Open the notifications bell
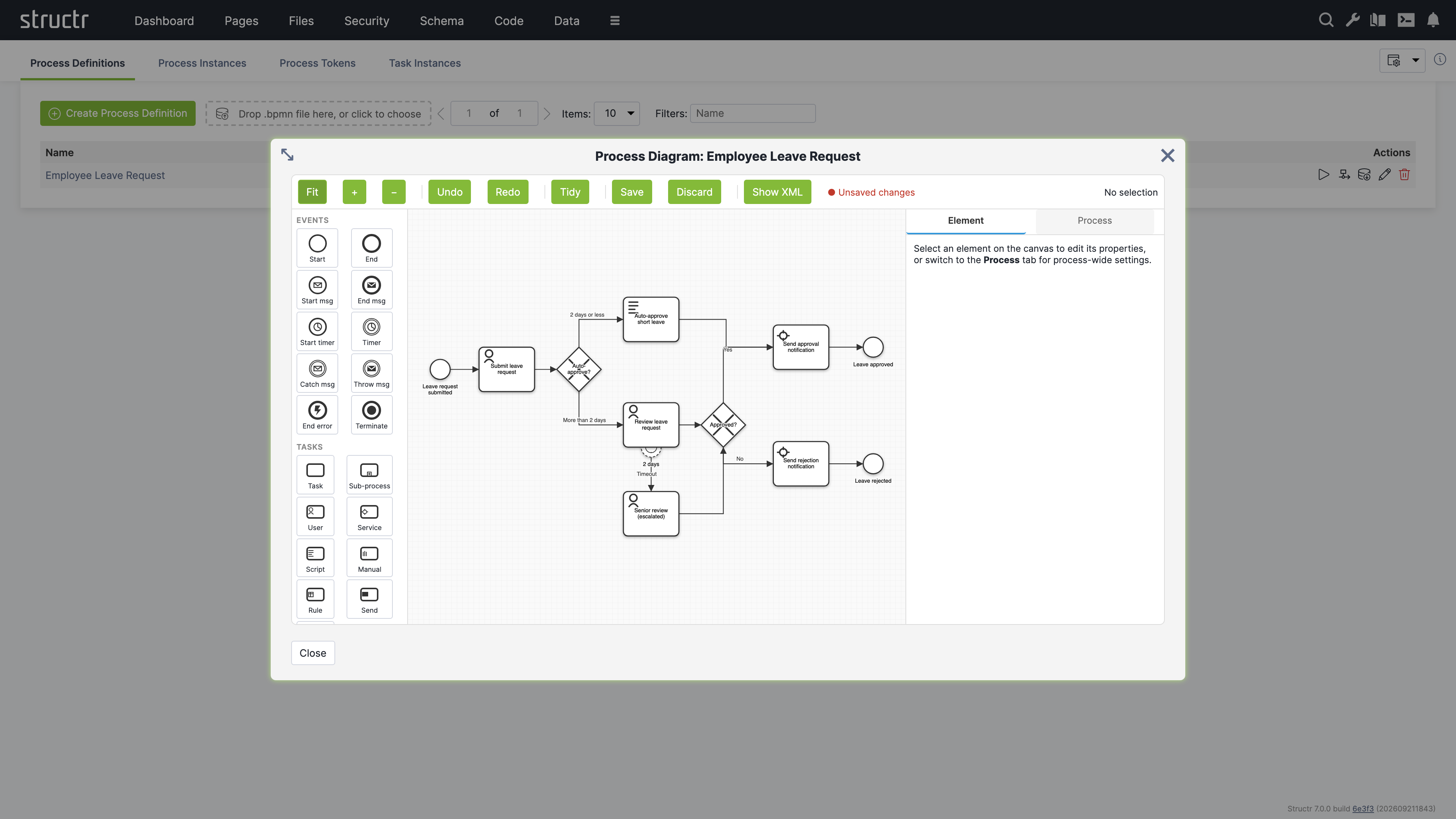Image resolution: width=1456 pixels, height=819 pixels. click(x=1433, y=20)
